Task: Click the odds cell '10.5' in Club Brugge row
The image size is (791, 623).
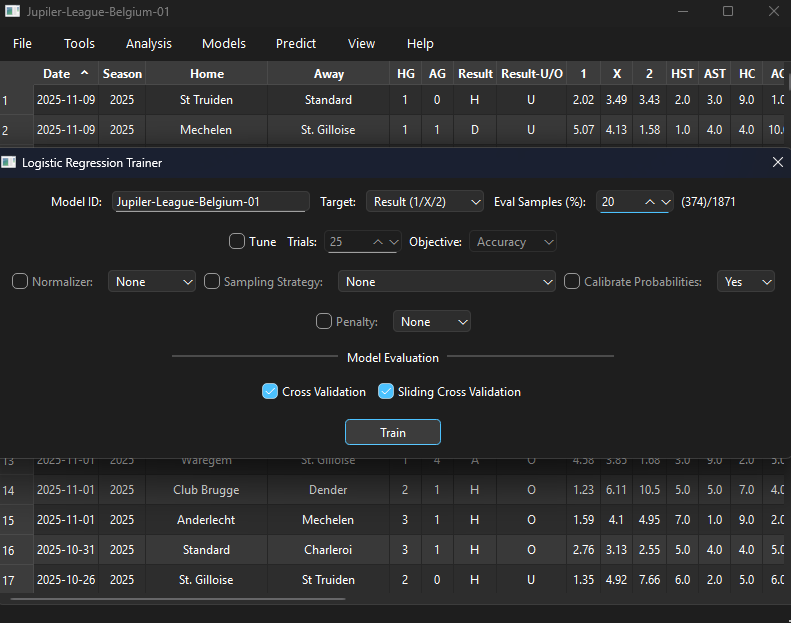Action: point(649,490)
